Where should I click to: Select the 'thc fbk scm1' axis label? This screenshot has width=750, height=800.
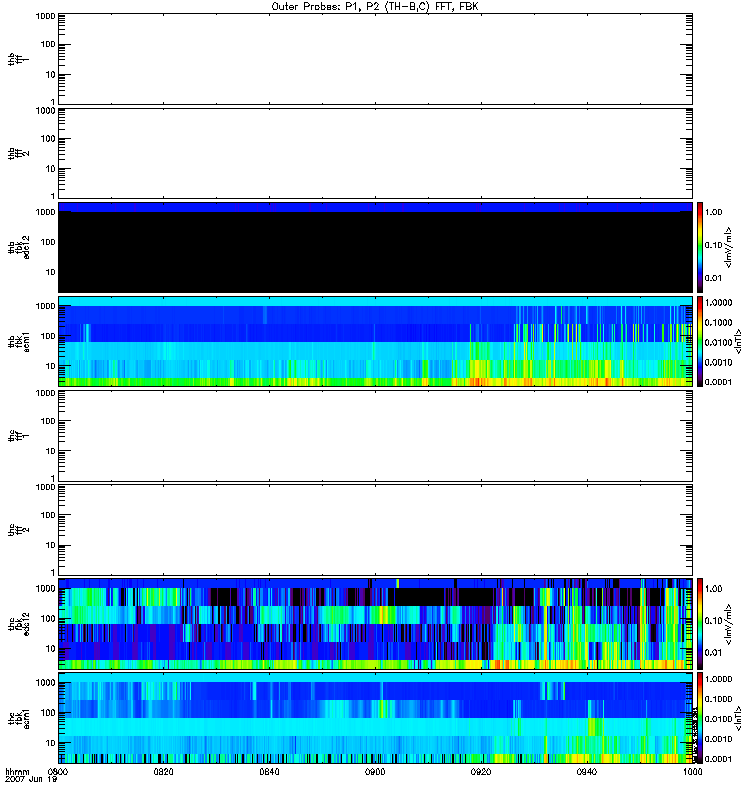tap(19, 718)
